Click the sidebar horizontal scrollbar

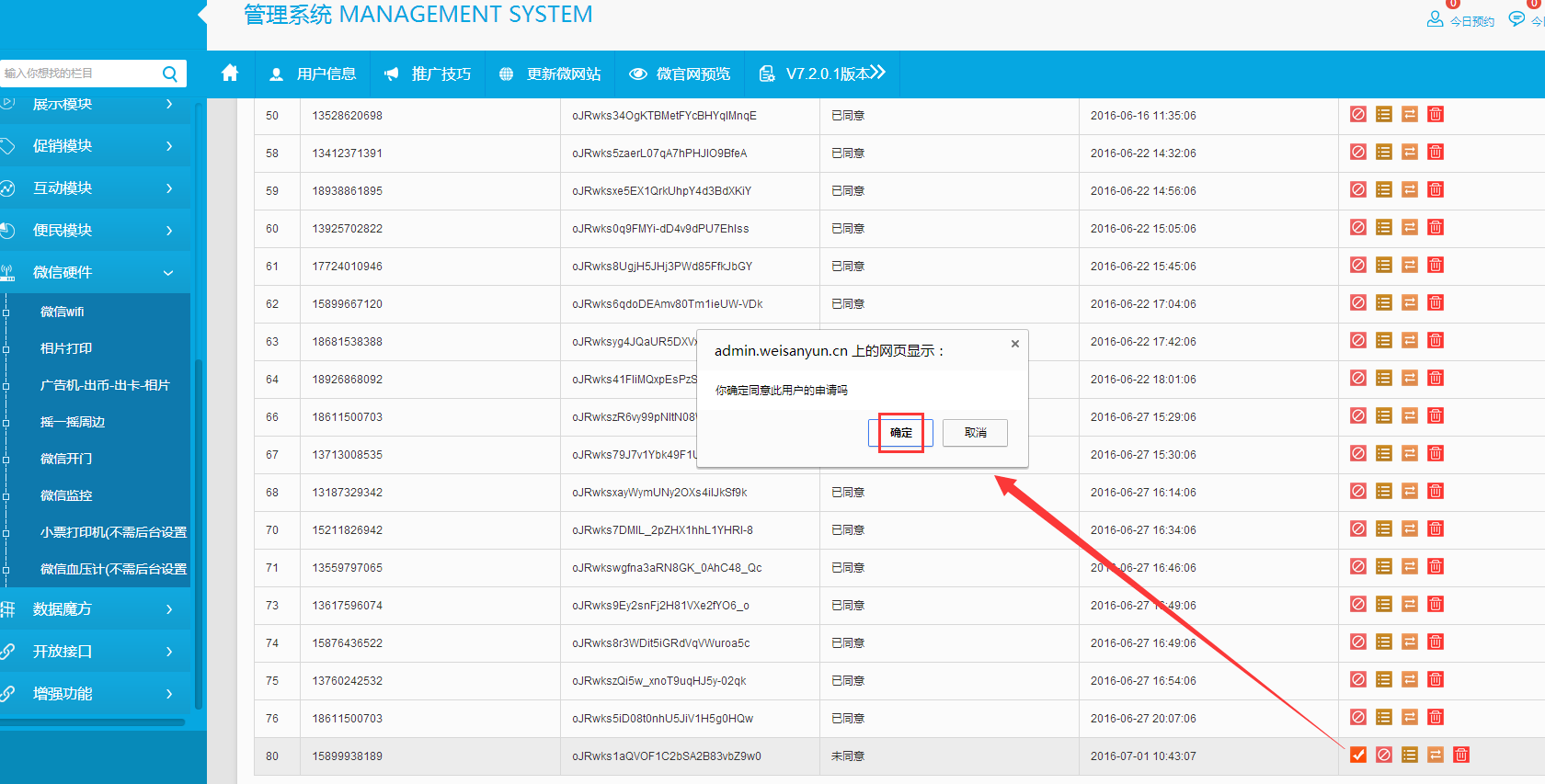[92, 722]
